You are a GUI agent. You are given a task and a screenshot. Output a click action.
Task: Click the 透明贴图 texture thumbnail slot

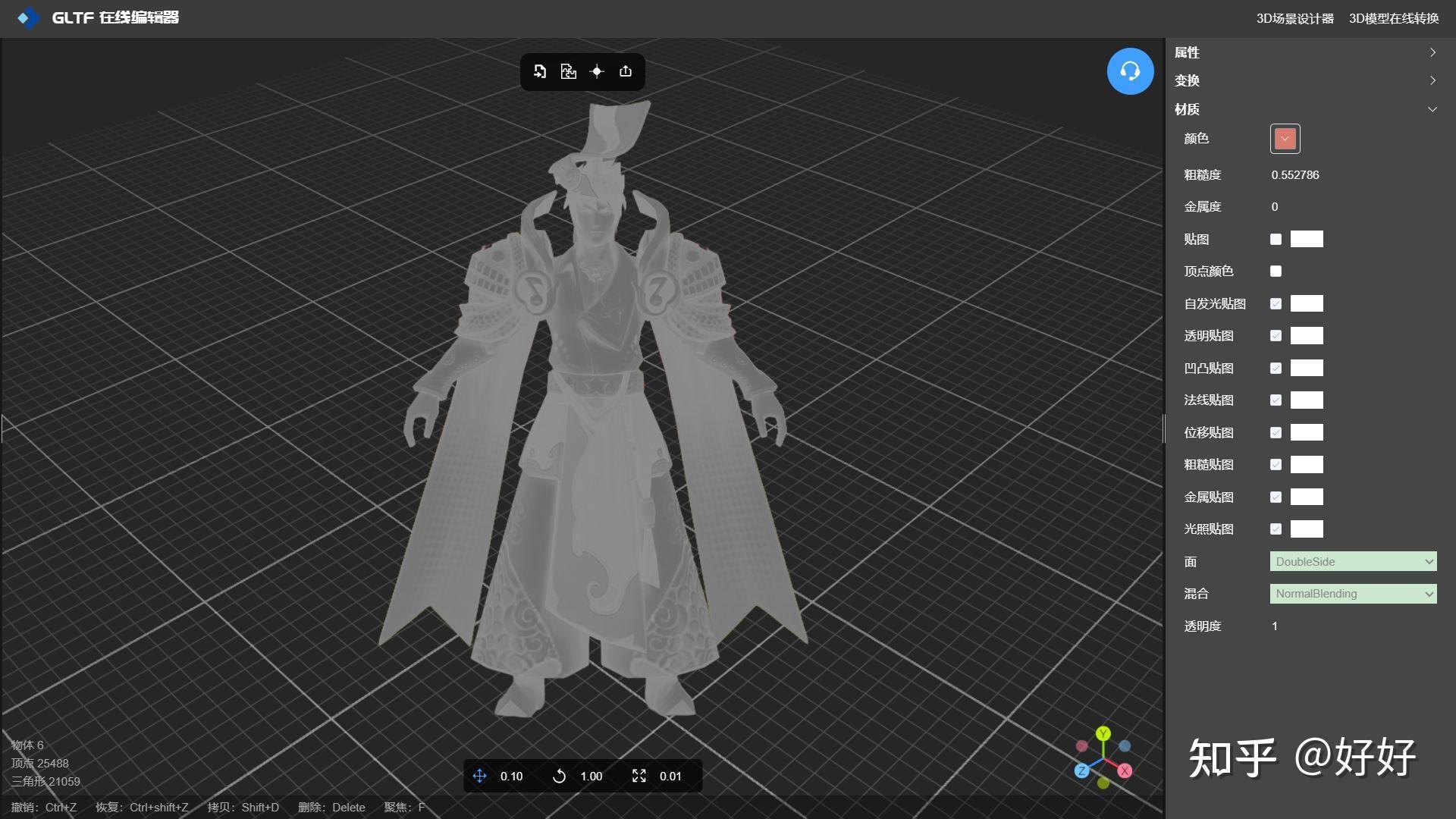click(x=1307, y=335)
